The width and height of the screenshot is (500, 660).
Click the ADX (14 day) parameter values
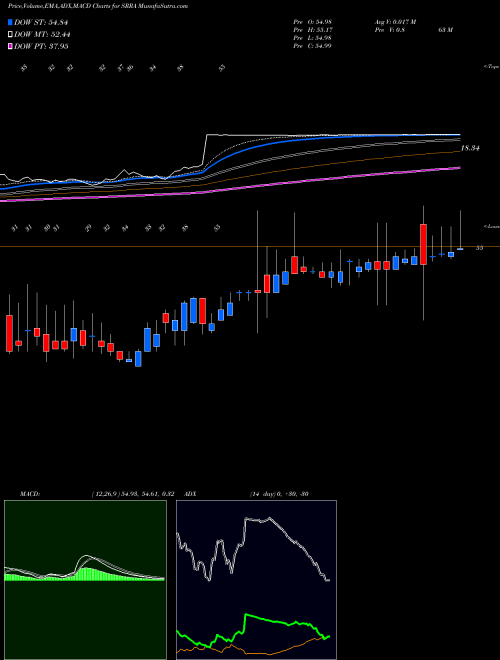(x=279, y=494)
